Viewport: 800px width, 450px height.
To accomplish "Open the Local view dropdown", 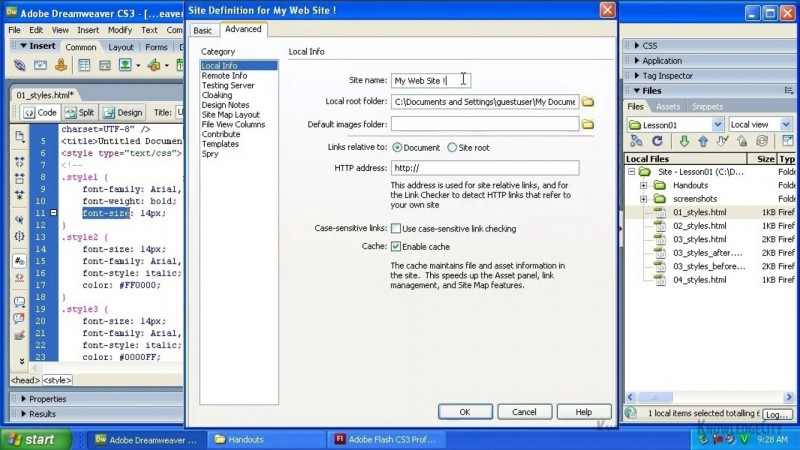I will click(786, 124).
